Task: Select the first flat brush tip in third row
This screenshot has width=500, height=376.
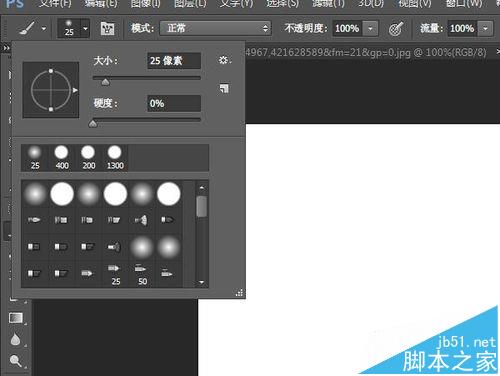Action: [x=34, y=247]
